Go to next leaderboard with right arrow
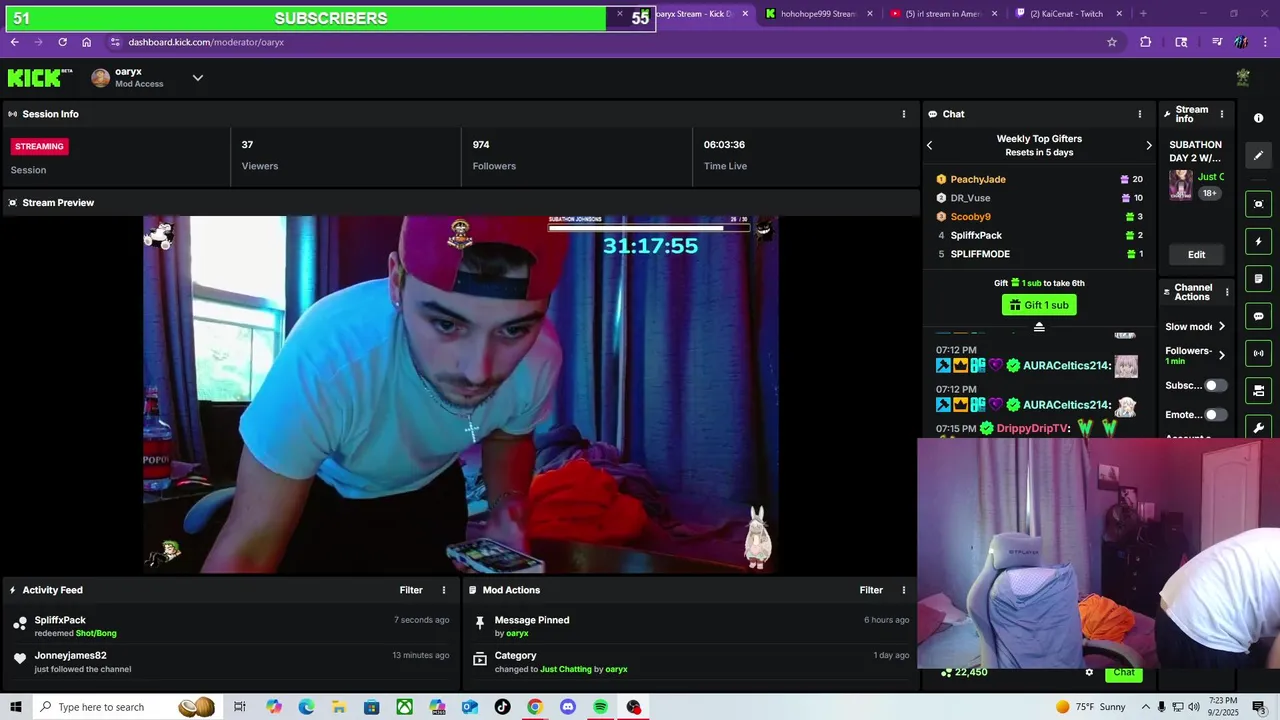Image resolution: width=1280 pixels, height=720 pixels. (x=1148, y=146)
